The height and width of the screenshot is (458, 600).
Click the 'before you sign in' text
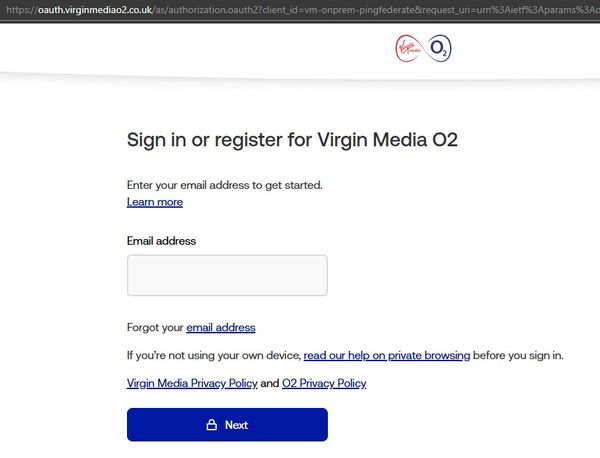tap(518, 355)
